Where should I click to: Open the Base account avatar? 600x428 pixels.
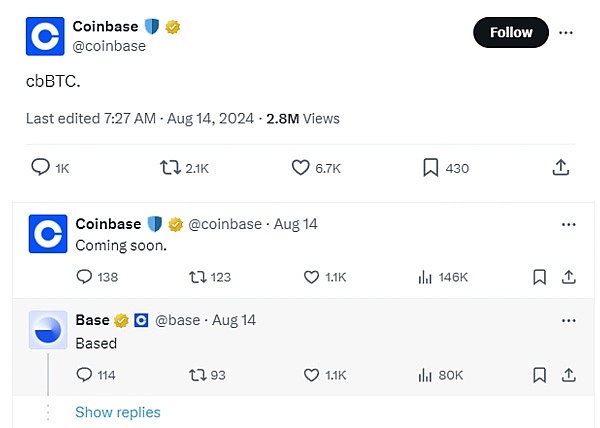pos(48,330)
